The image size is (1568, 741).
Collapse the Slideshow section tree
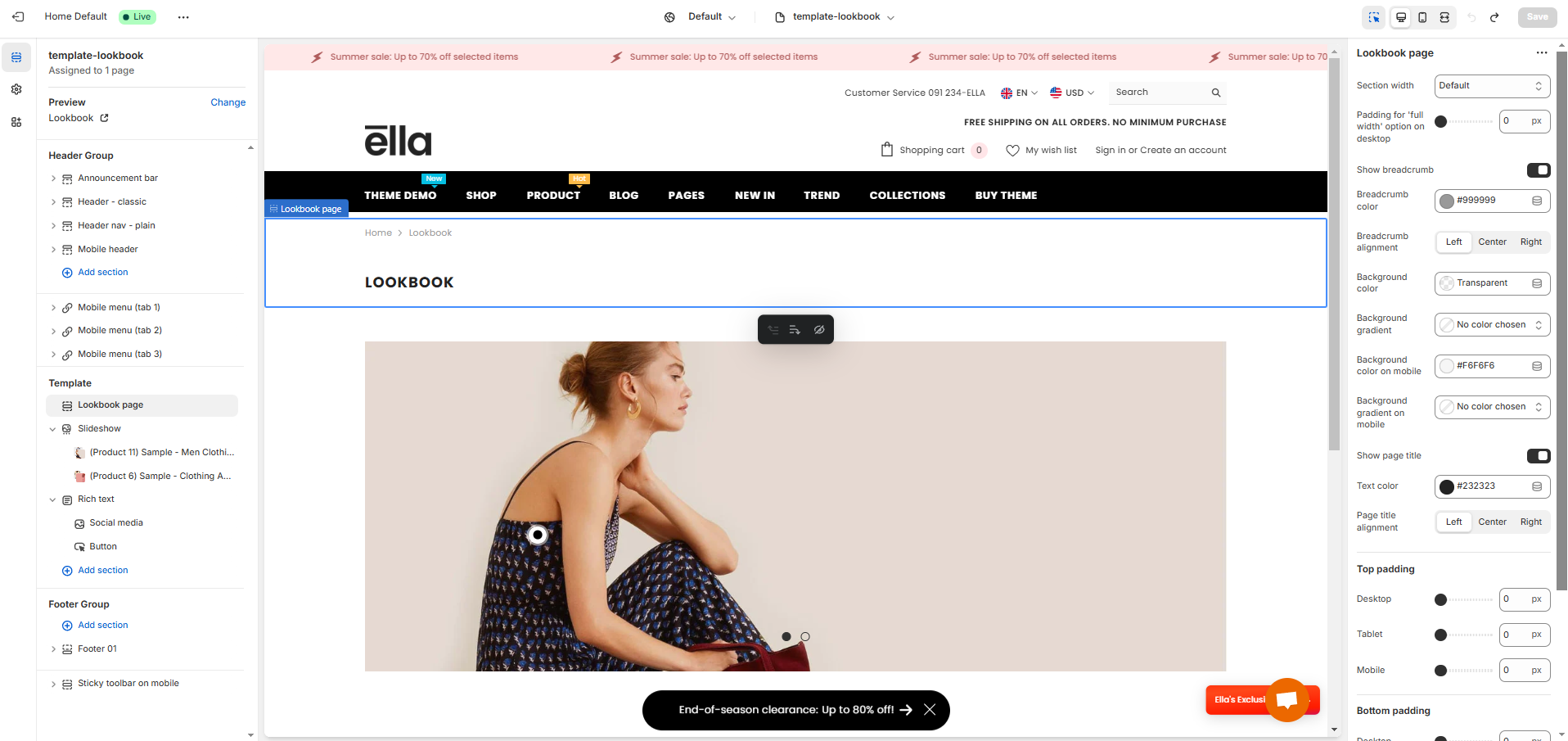pyautogui.click(x=53, y=429)
